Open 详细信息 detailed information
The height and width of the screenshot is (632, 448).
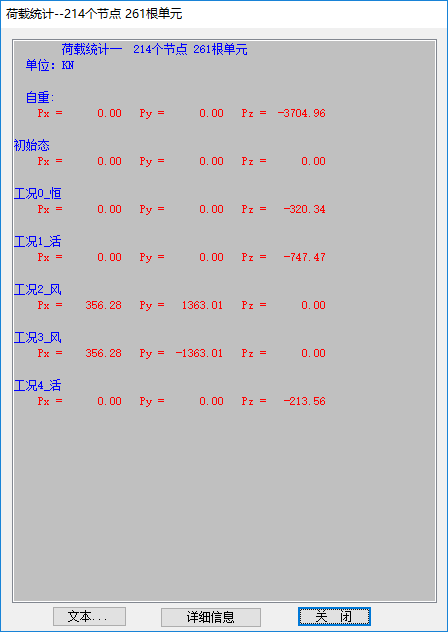pyautogui.click(x=210, y=617)
